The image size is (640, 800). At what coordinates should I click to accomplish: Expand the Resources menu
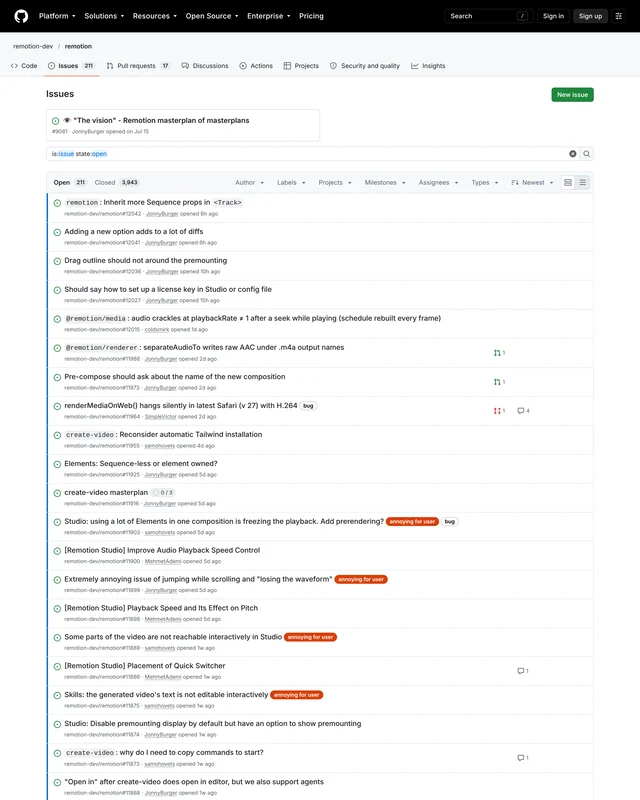(x=155, y=16)
